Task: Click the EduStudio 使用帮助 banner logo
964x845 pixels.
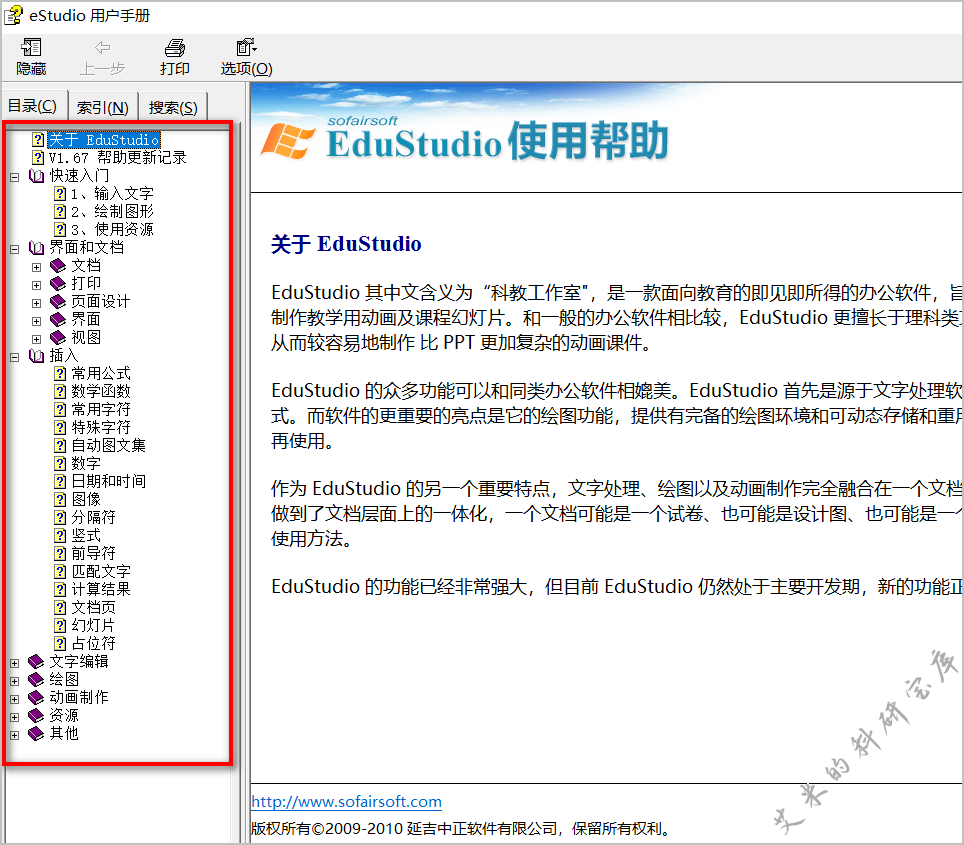Action: [x=465, y=140]
